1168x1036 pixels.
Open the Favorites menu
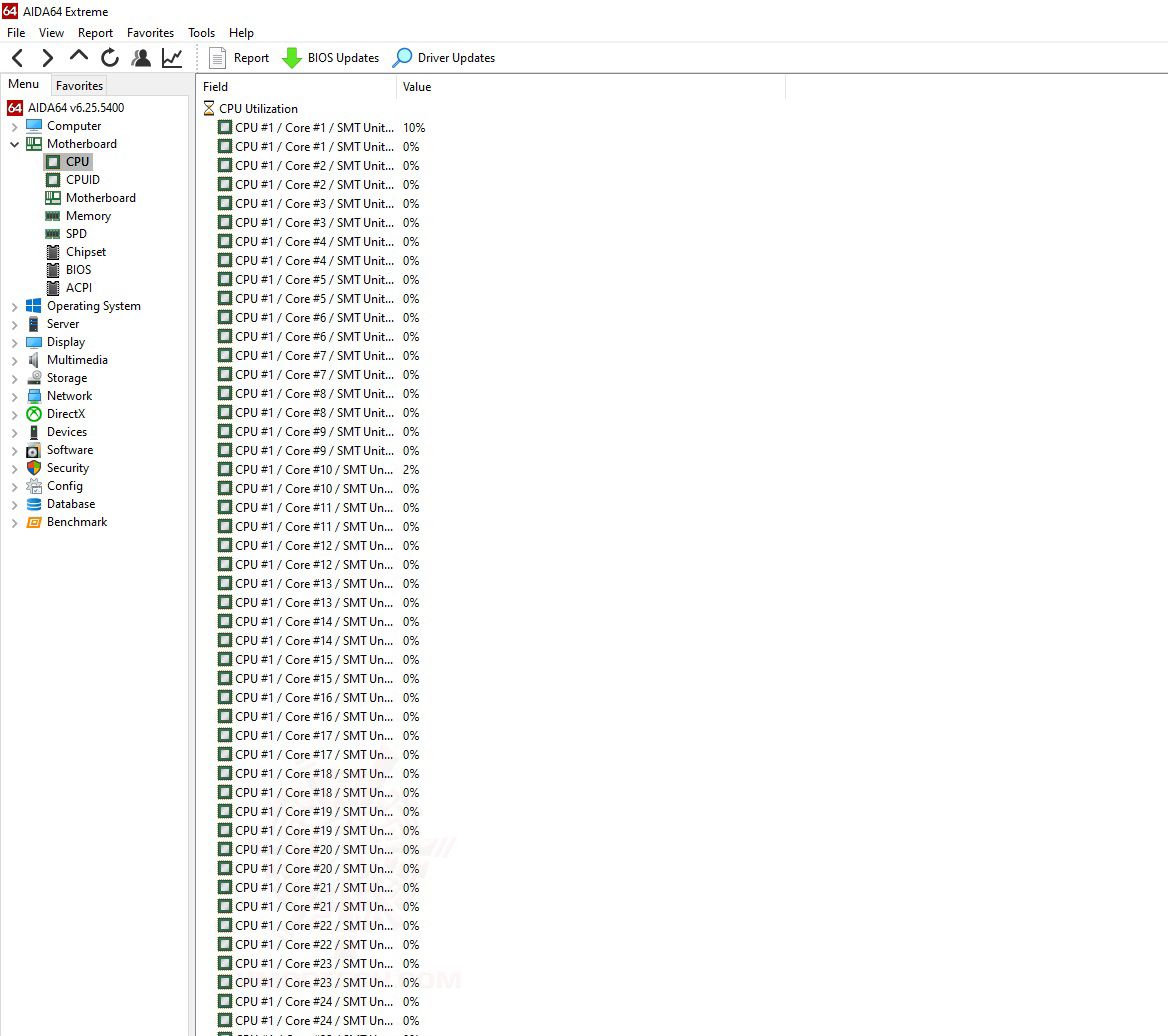coord(150,33)
